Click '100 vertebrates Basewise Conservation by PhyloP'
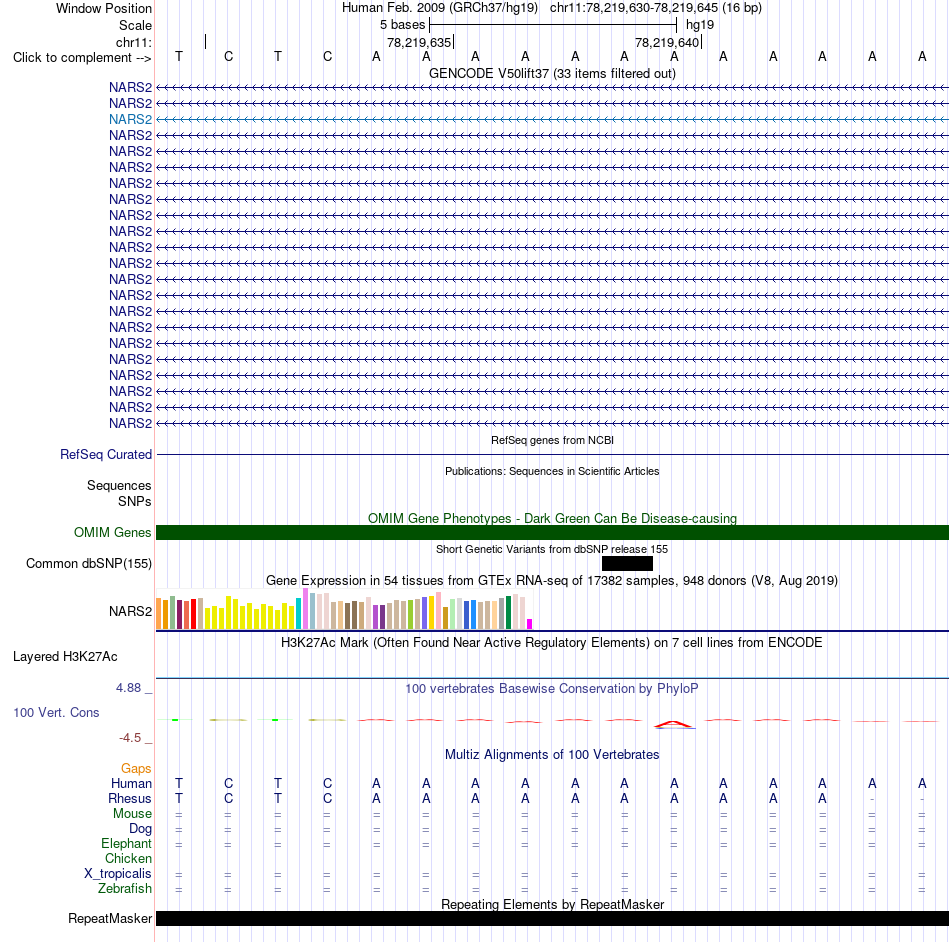The width and height of the screenshot is (950, 942). coord(552,688)
